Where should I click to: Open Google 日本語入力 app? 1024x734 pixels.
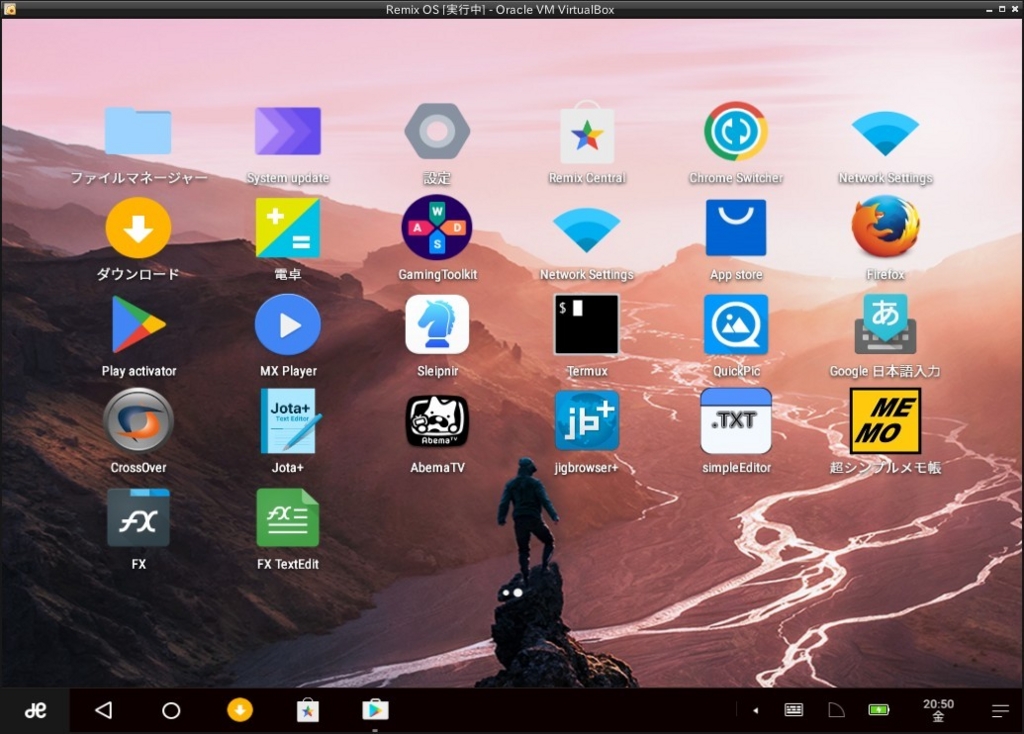point(885,325)
